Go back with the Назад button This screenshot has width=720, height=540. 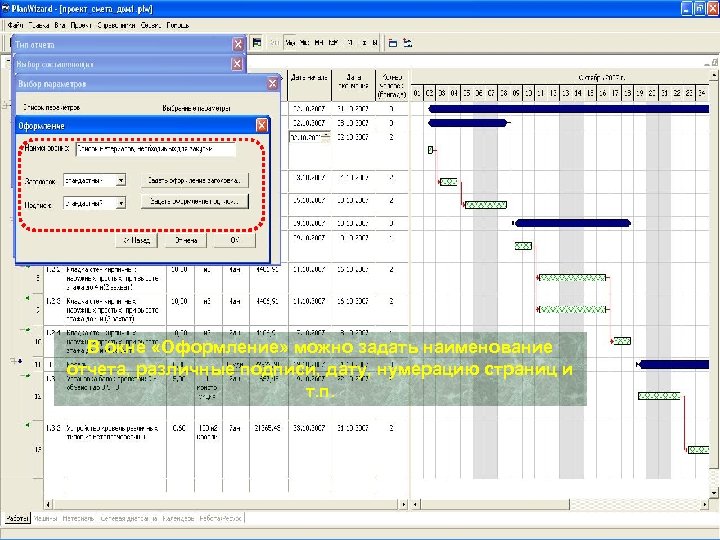pyautogui.click(x=136, y=240)
